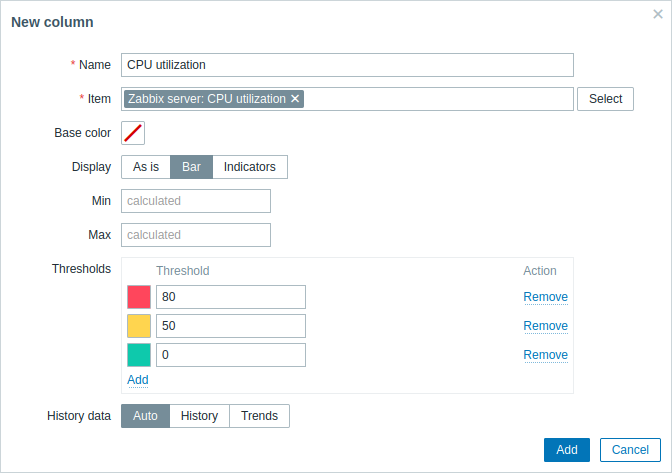This screenshot has width=672, height=473.
Task: Remove the Zabbix server CPU utilization item tag
Action: pyautogui.click(x=295, y=99)
